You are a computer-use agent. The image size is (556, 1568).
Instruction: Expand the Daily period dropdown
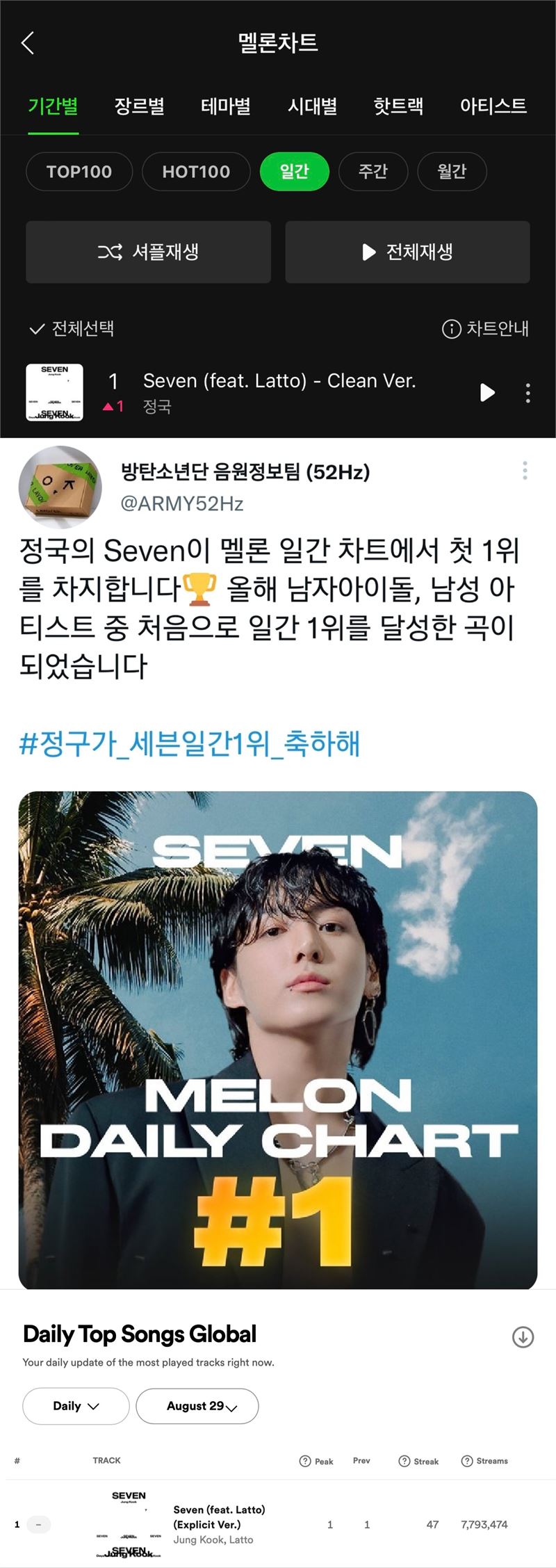76,1406
